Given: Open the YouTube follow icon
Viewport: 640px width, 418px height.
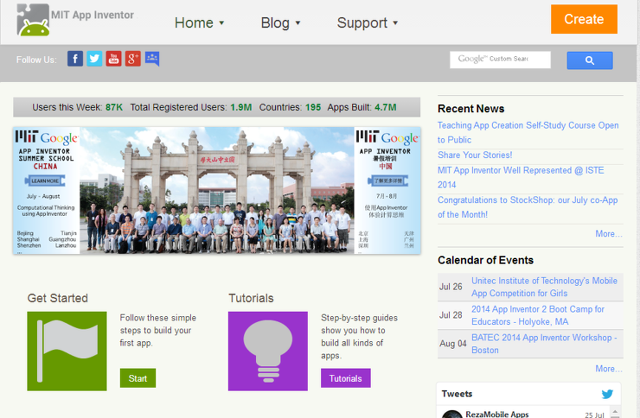Looking at the screenshot, I should pyautogui.click(x=113, y=59).
